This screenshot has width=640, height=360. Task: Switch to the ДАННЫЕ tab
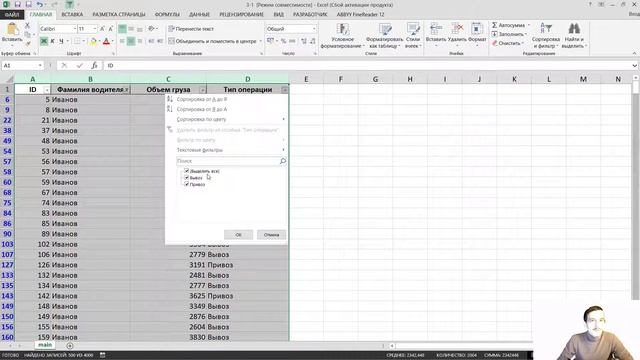199,15
